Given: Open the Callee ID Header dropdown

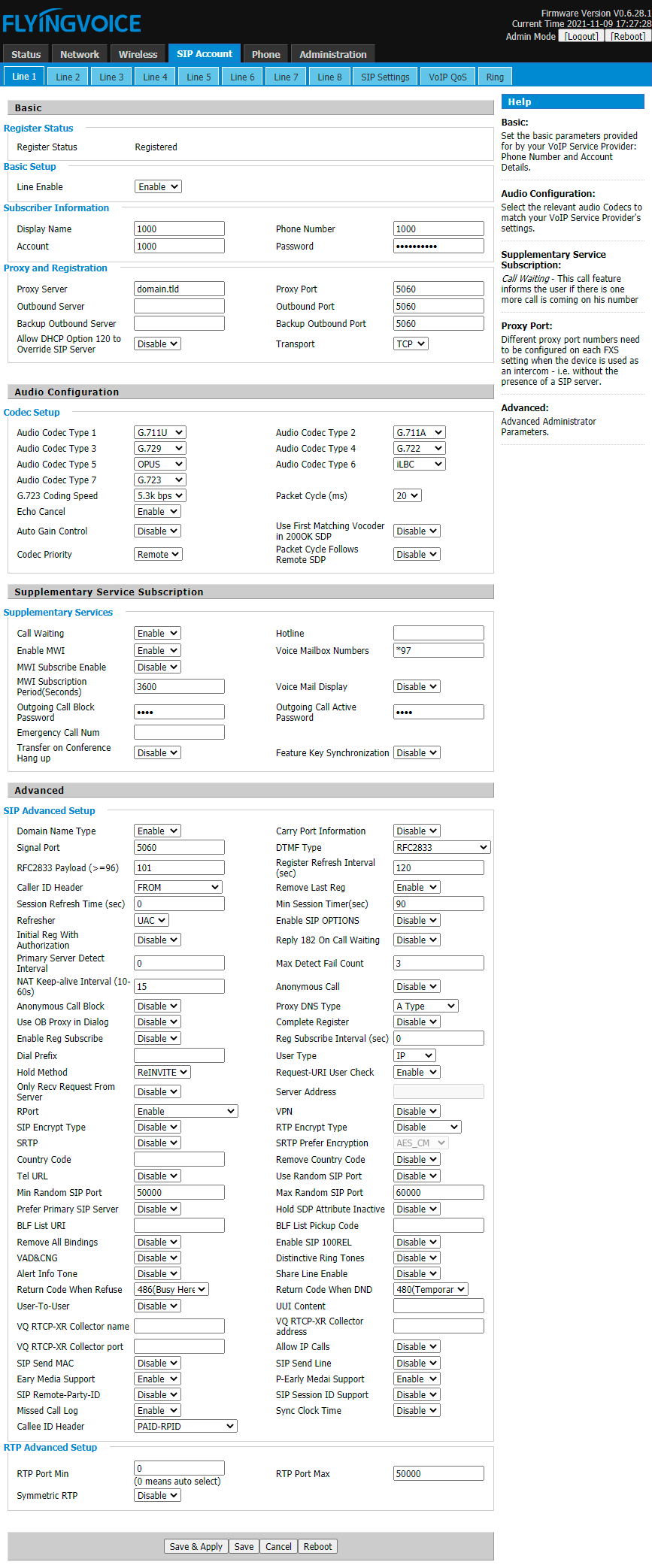Looking at the screenshot, I should click(186, 1426).
